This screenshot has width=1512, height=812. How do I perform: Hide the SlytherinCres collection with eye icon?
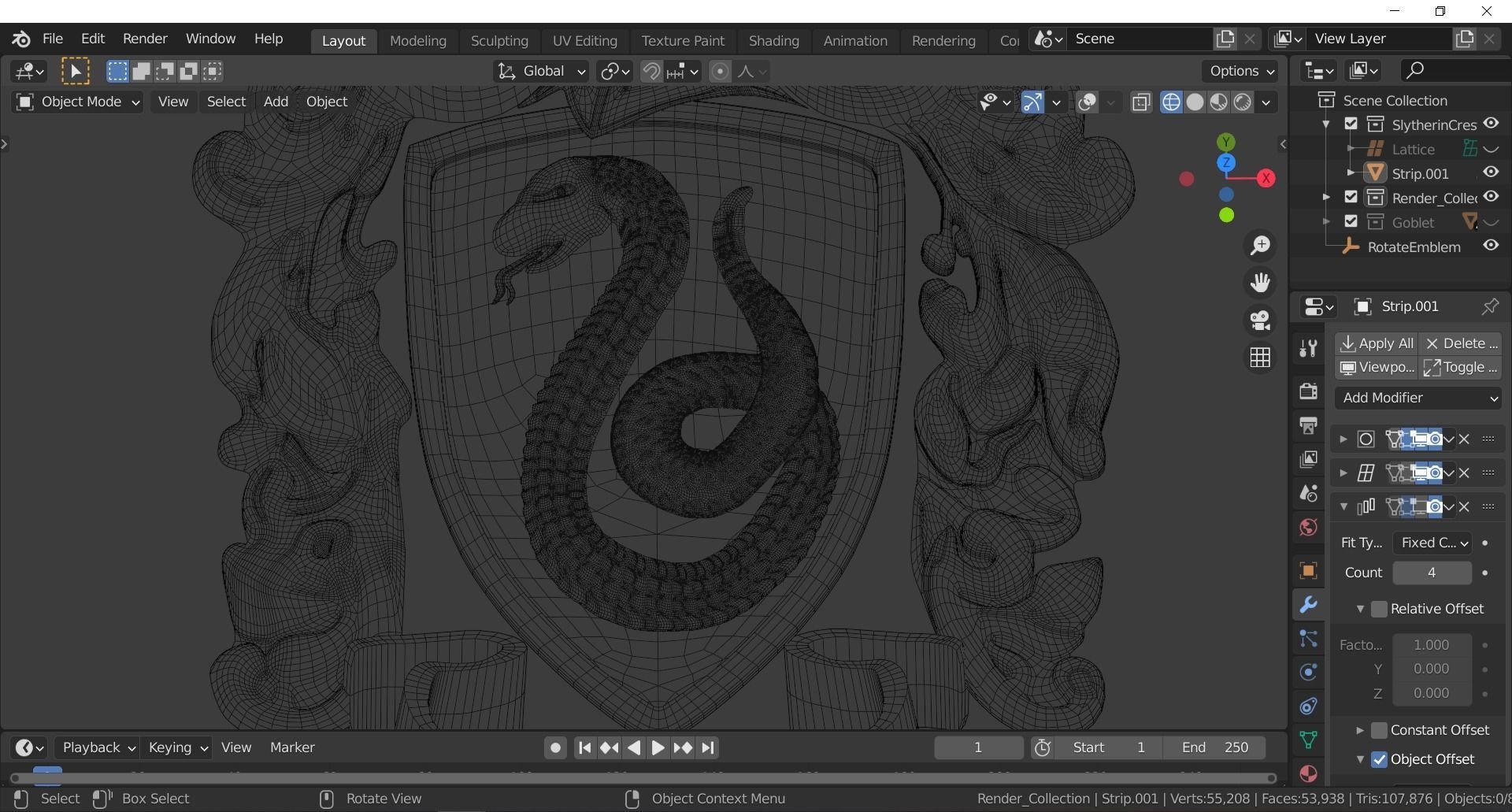[1491, 124]
